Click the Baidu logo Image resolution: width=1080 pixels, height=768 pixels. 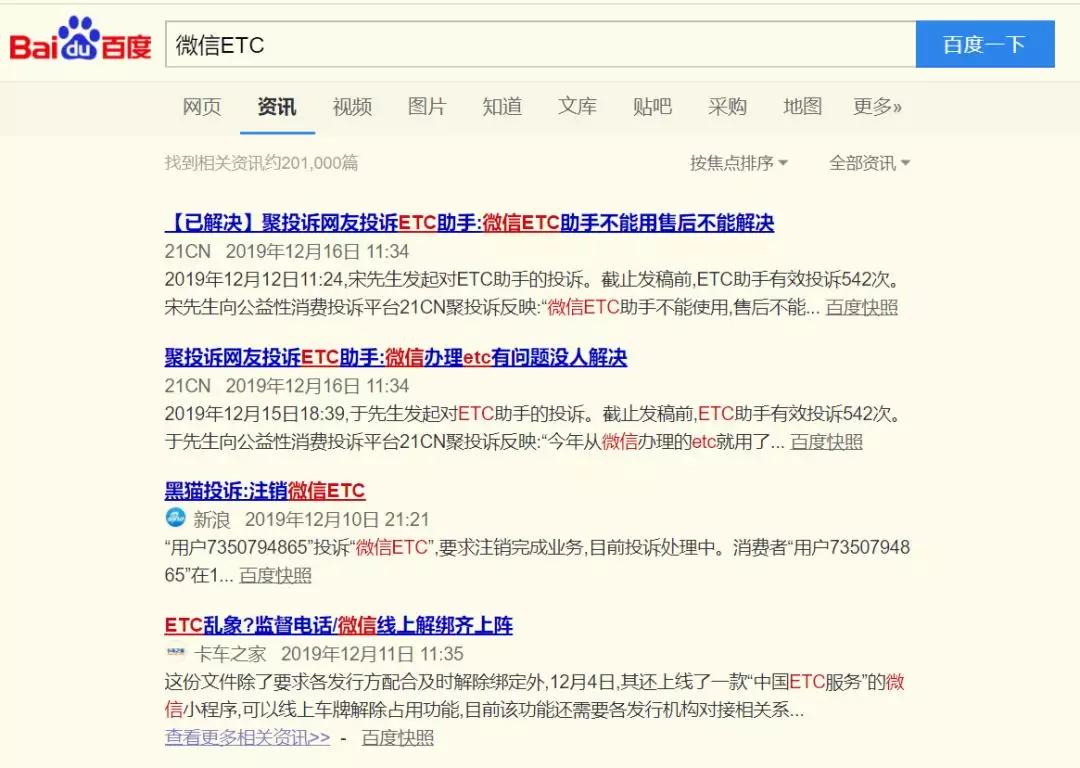[80, 40]
